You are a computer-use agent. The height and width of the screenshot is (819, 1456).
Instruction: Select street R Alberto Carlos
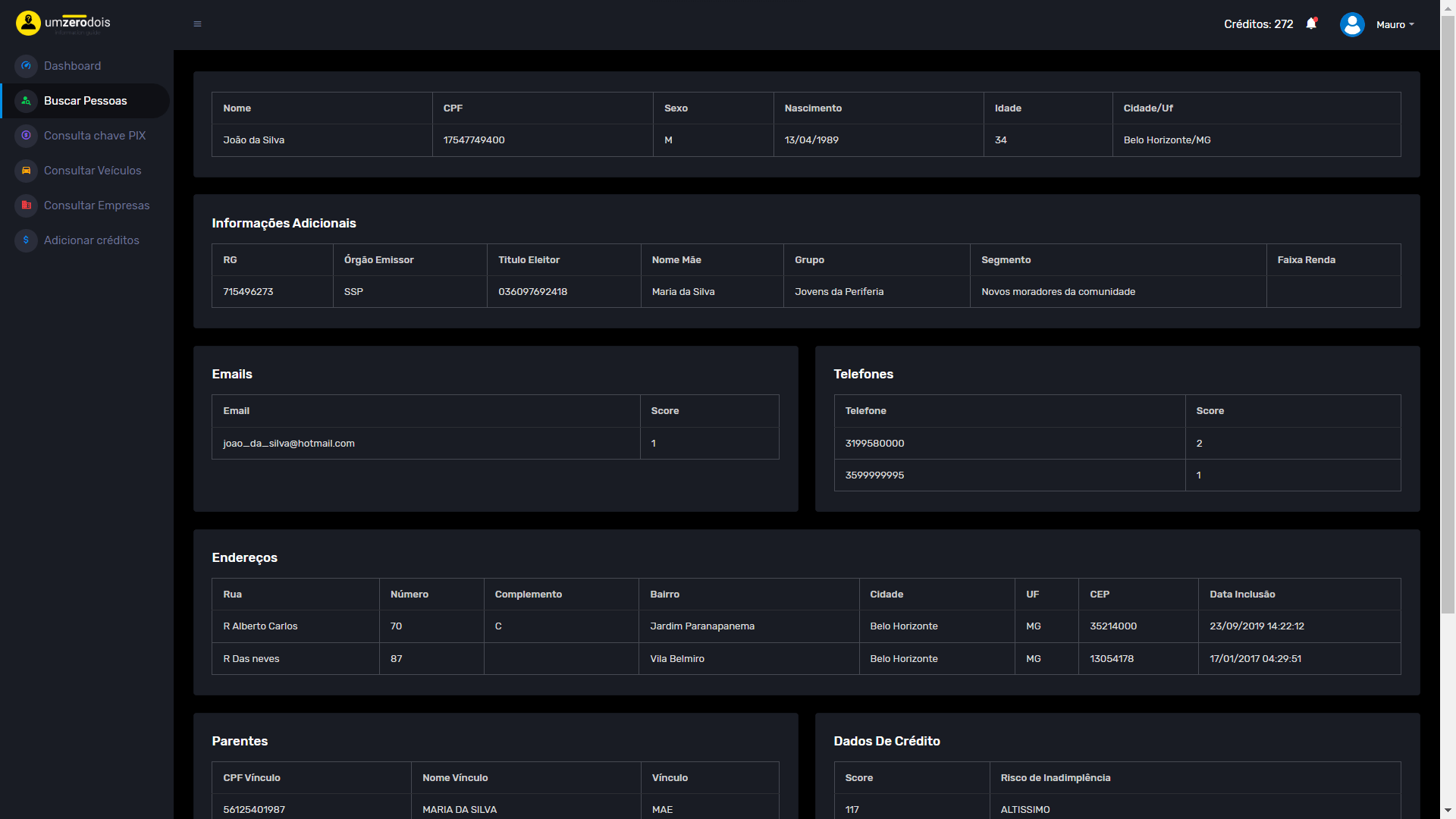(x=260, y=626)
